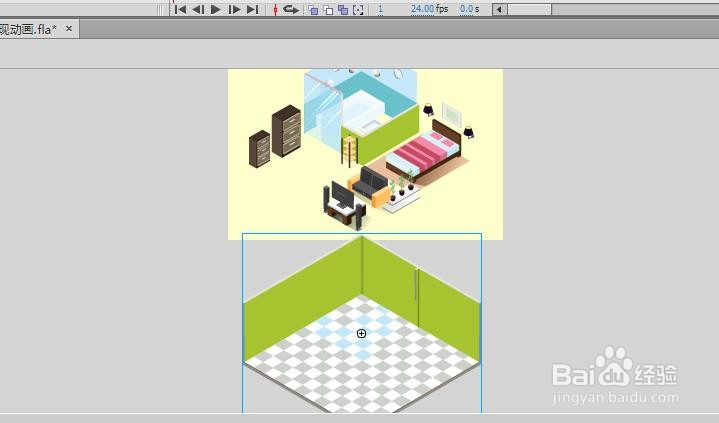Close the .fla document tab
Image resolution: width=719 pixels, height=423 pixels.
[x=69, y=28]
